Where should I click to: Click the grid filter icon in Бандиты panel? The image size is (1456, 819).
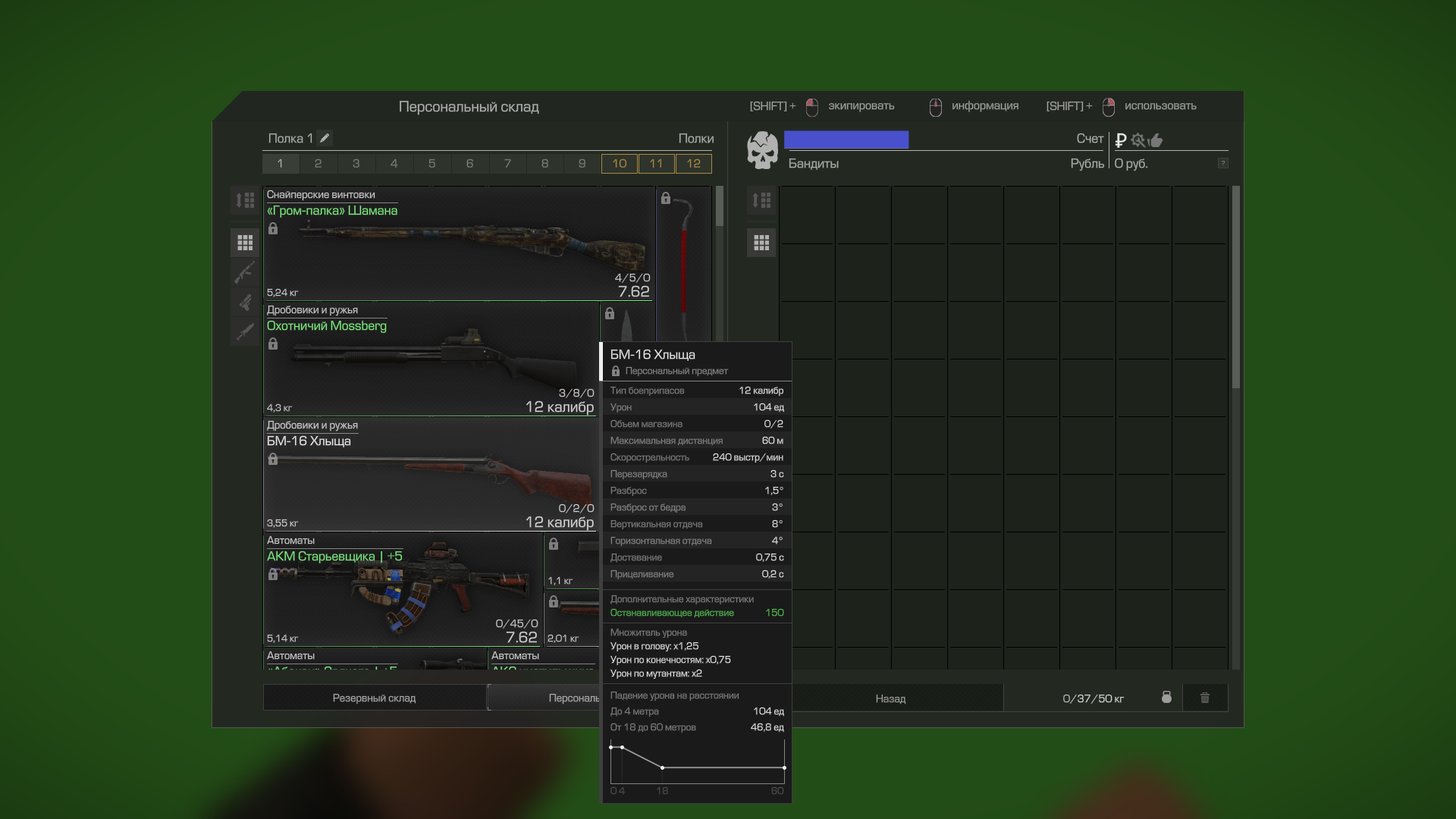[x=761, y=243]
